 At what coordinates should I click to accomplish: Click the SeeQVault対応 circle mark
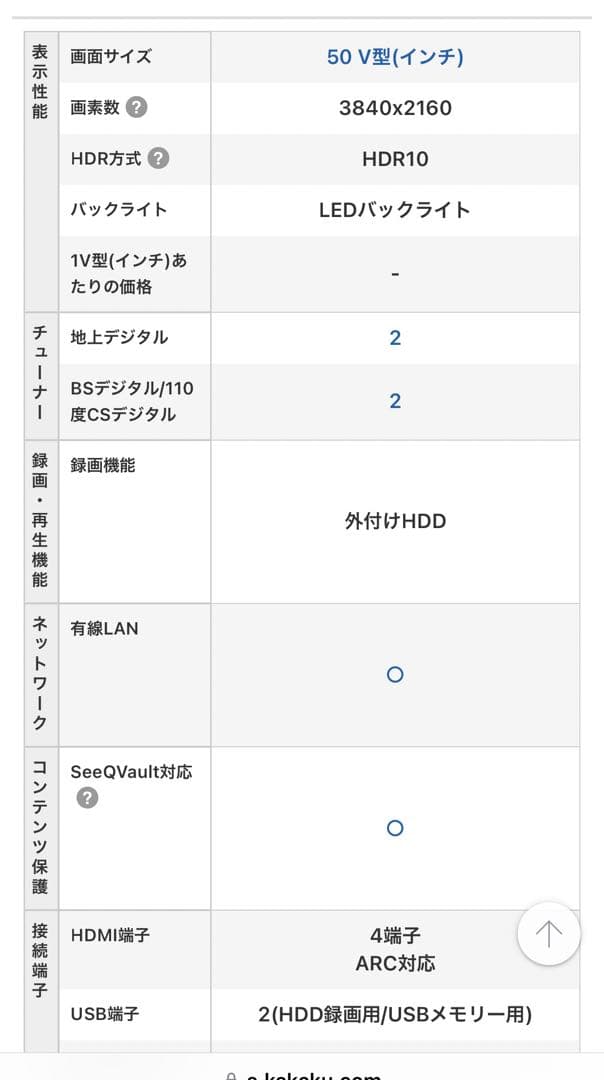[x=394, y=828]
